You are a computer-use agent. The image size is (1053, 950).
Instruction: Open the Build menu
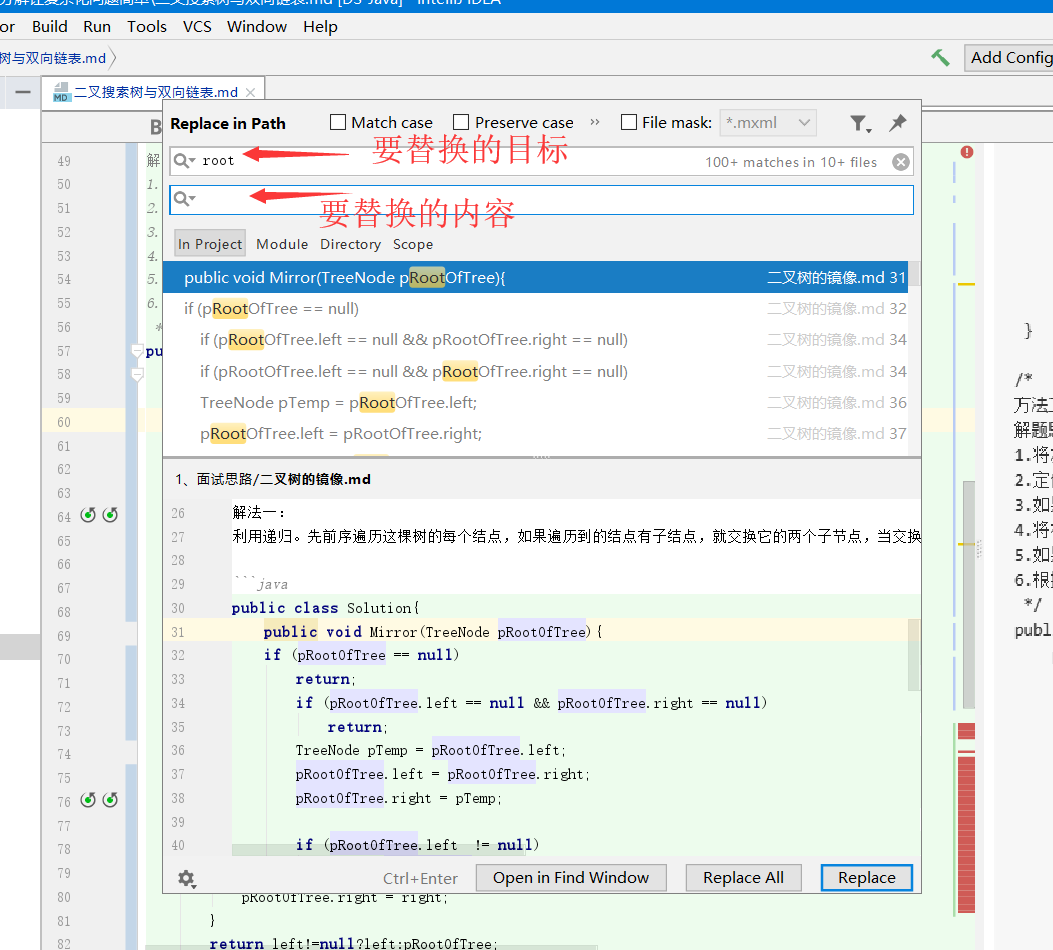pos(50,26)
